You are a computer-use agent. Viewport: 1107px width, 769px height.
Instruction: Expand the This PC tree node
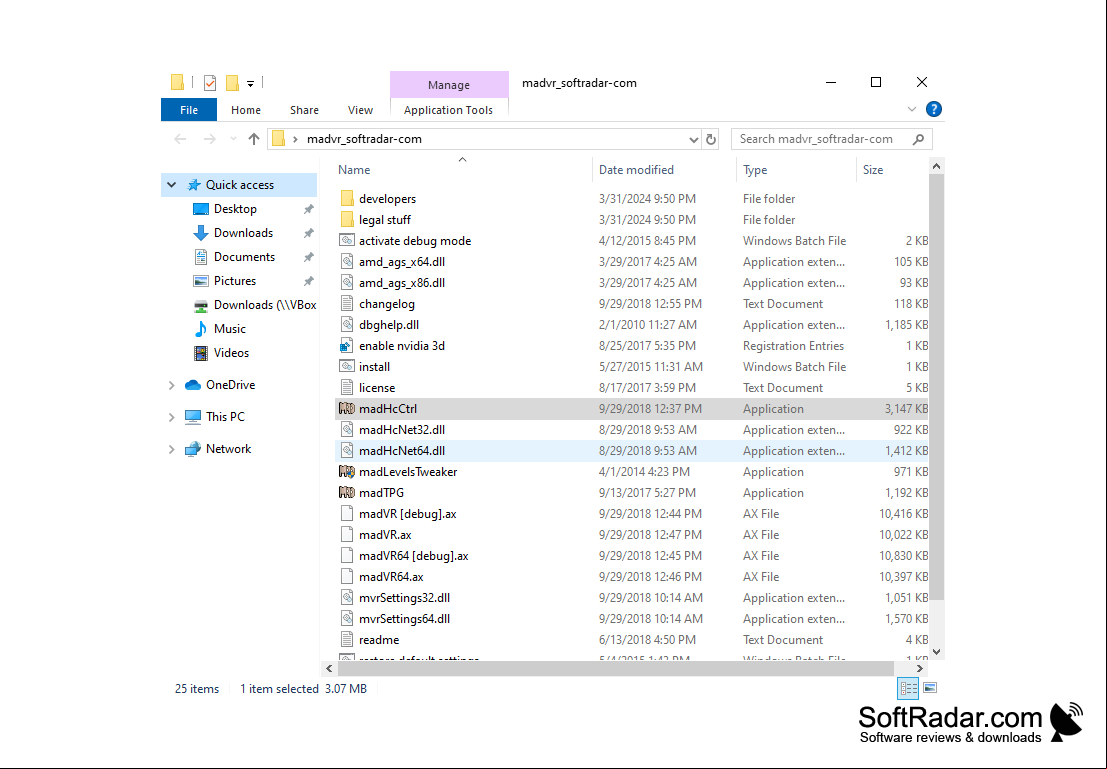172,417
